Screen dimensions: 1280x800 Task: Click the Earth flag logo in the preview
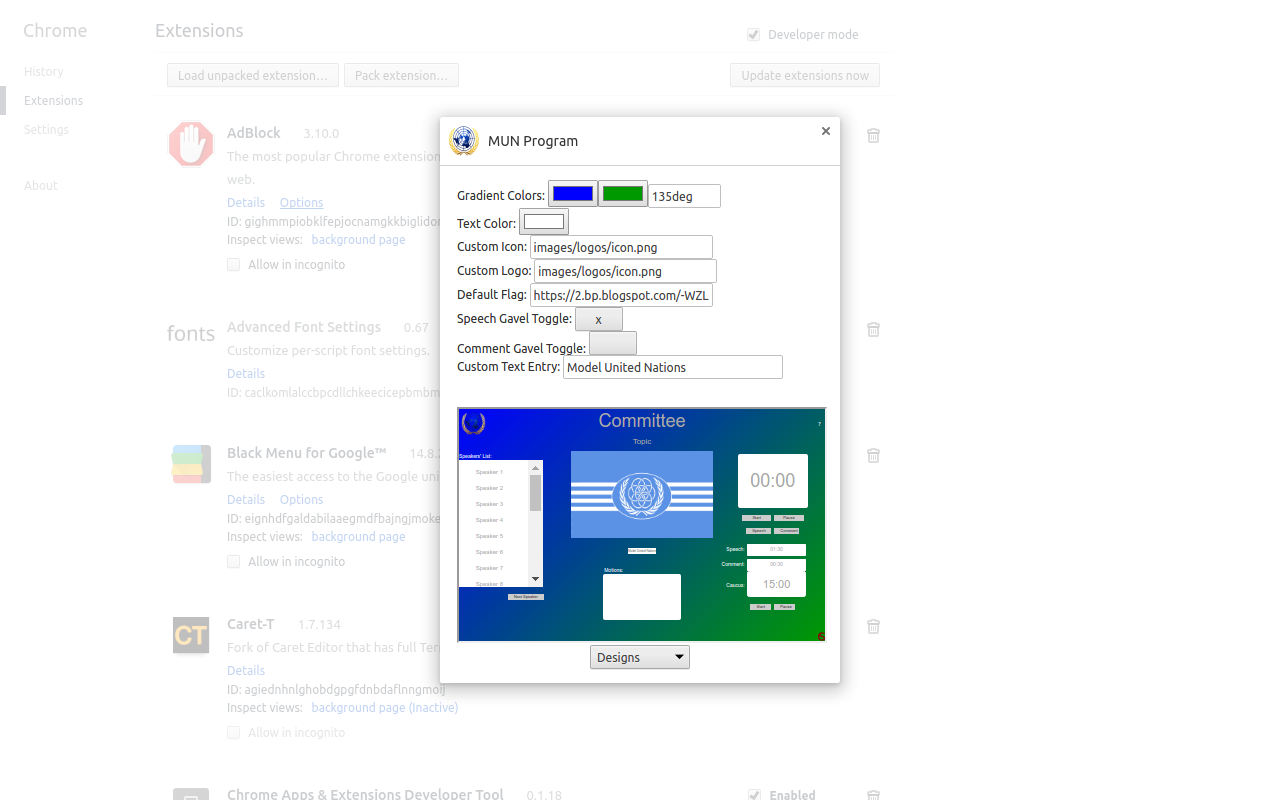tap(641, 494)
